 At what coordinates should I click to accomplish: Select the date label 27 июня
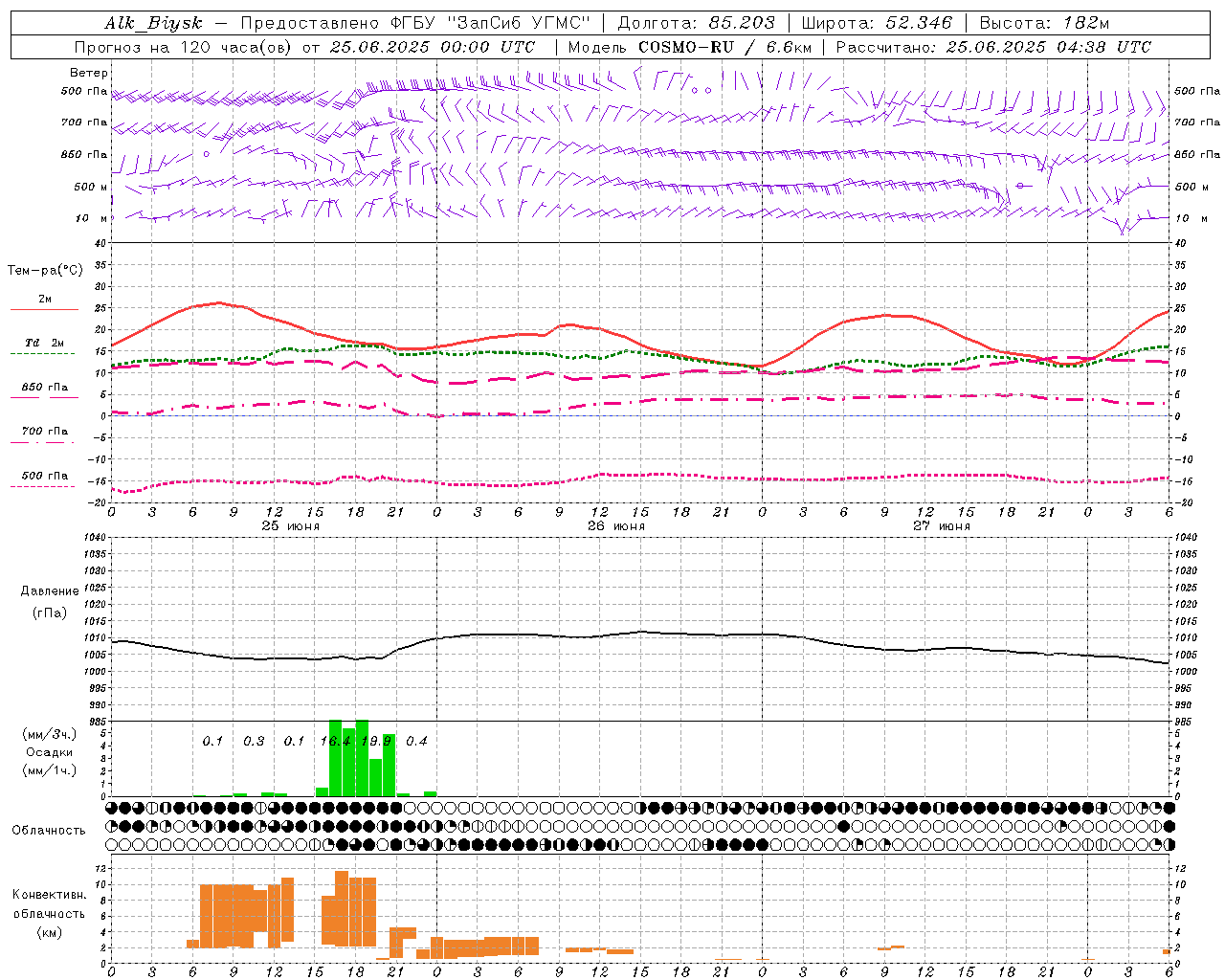[x=942, y=526]
